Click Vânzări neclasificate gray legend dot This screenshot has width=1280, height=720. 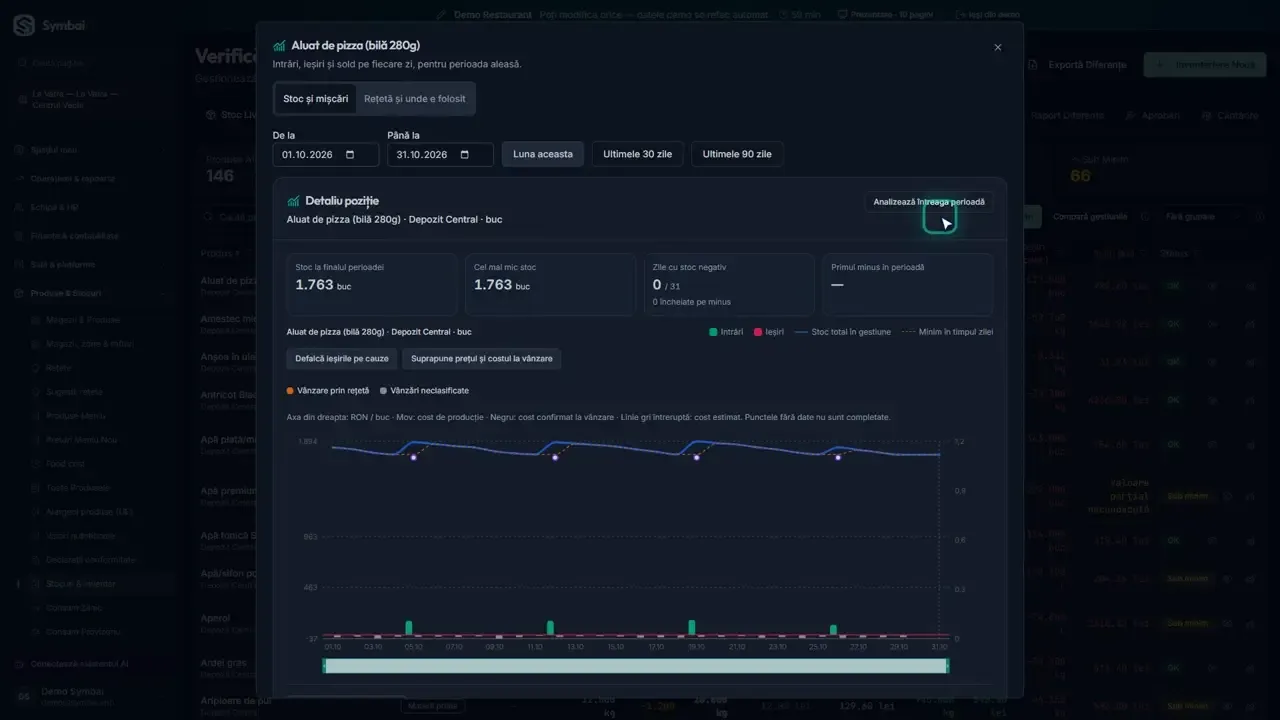pos(383,390)
